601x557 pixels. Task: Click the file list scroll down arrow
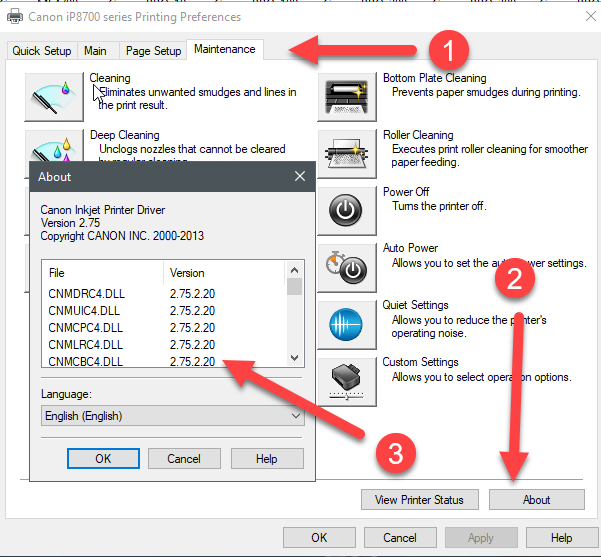294,358
